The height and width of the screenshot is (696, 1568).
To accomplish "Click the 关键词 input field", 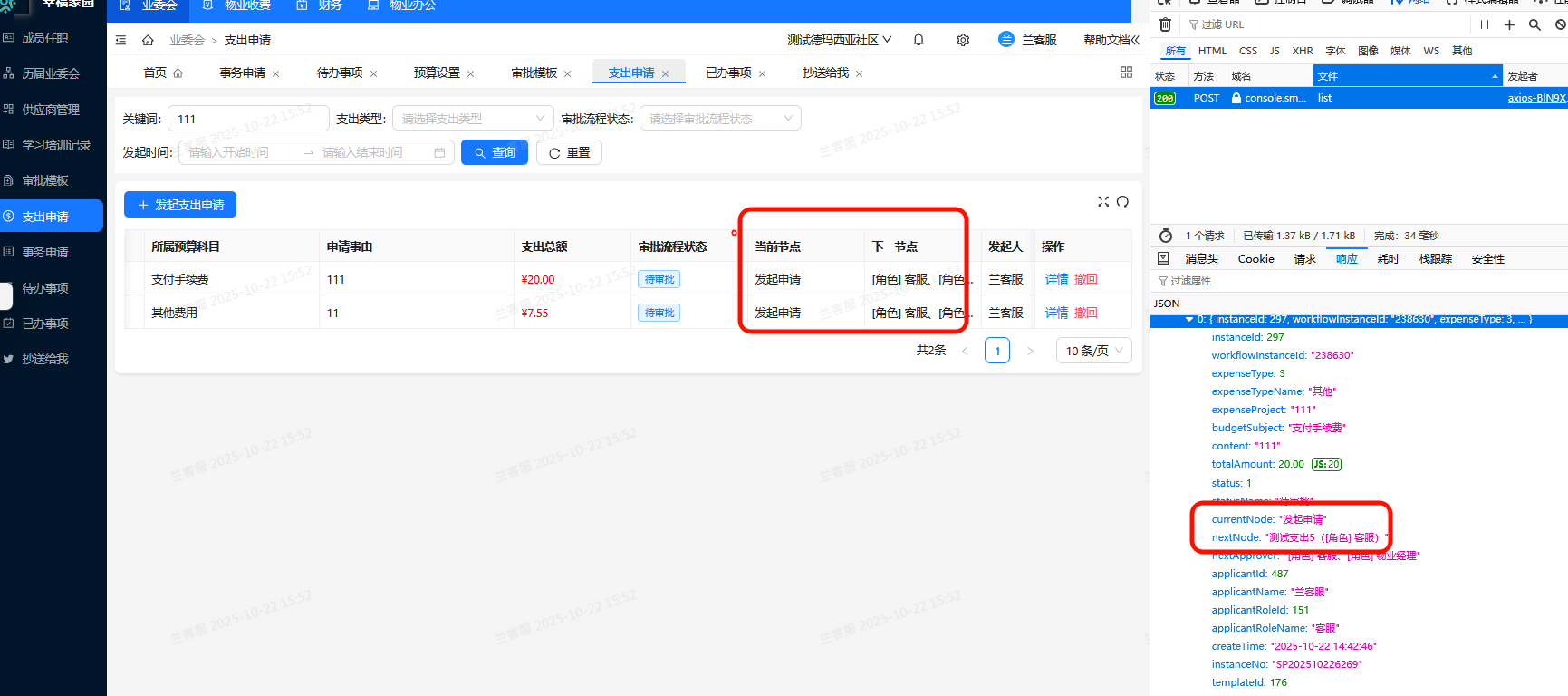I will click(x=248, y=119).
